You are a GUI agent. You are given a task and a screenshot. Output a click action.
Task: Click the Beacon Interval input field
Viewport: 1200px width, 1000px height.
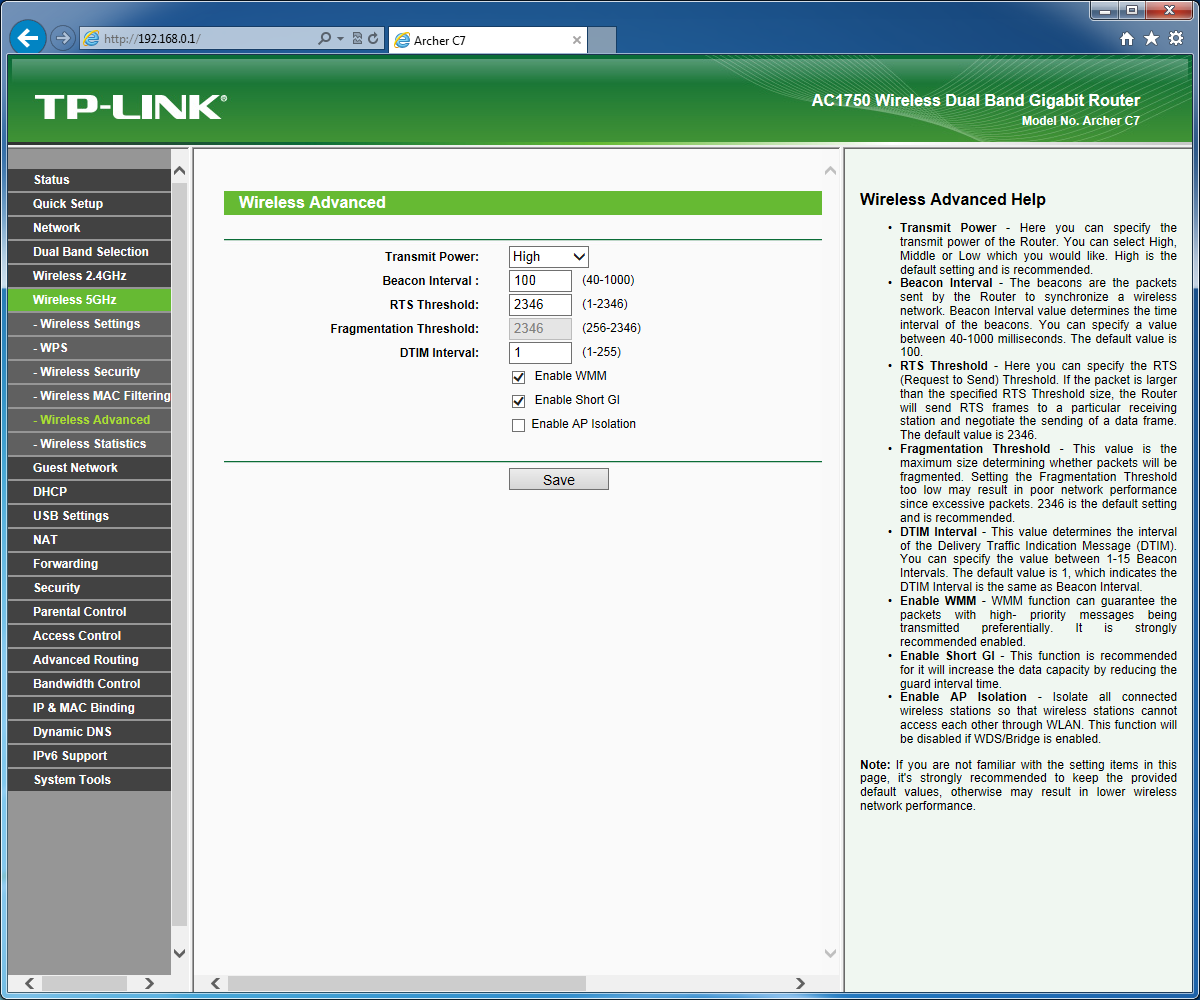(x=540, y=281)
